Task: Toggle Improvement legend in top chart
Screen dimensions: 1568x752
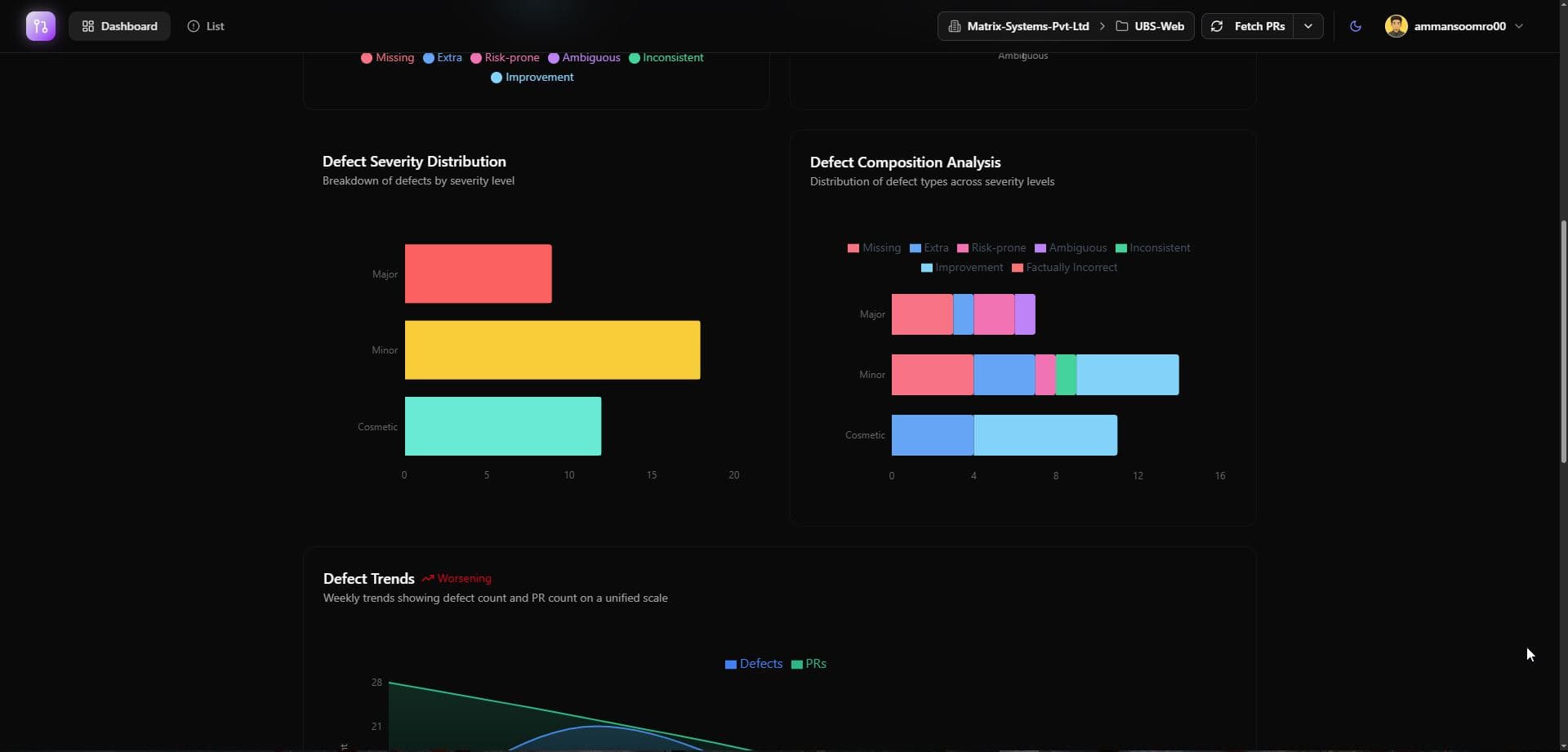Action: click(532, 78)
